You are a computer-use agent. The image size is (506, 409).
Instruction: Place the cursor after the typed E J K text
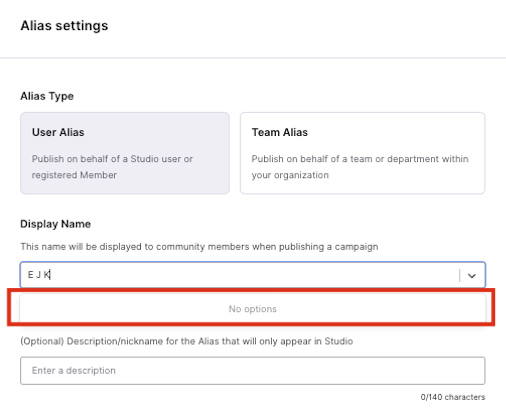pyautogui.click(x=50, y=275)
